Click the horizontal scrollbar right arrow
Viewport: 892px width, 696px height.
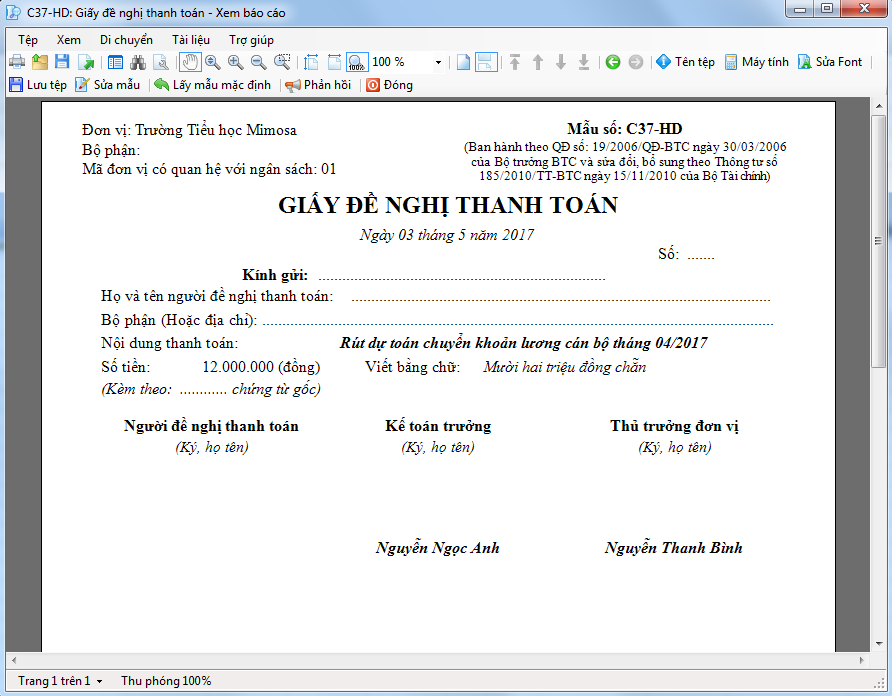click(x=862, y=661)
